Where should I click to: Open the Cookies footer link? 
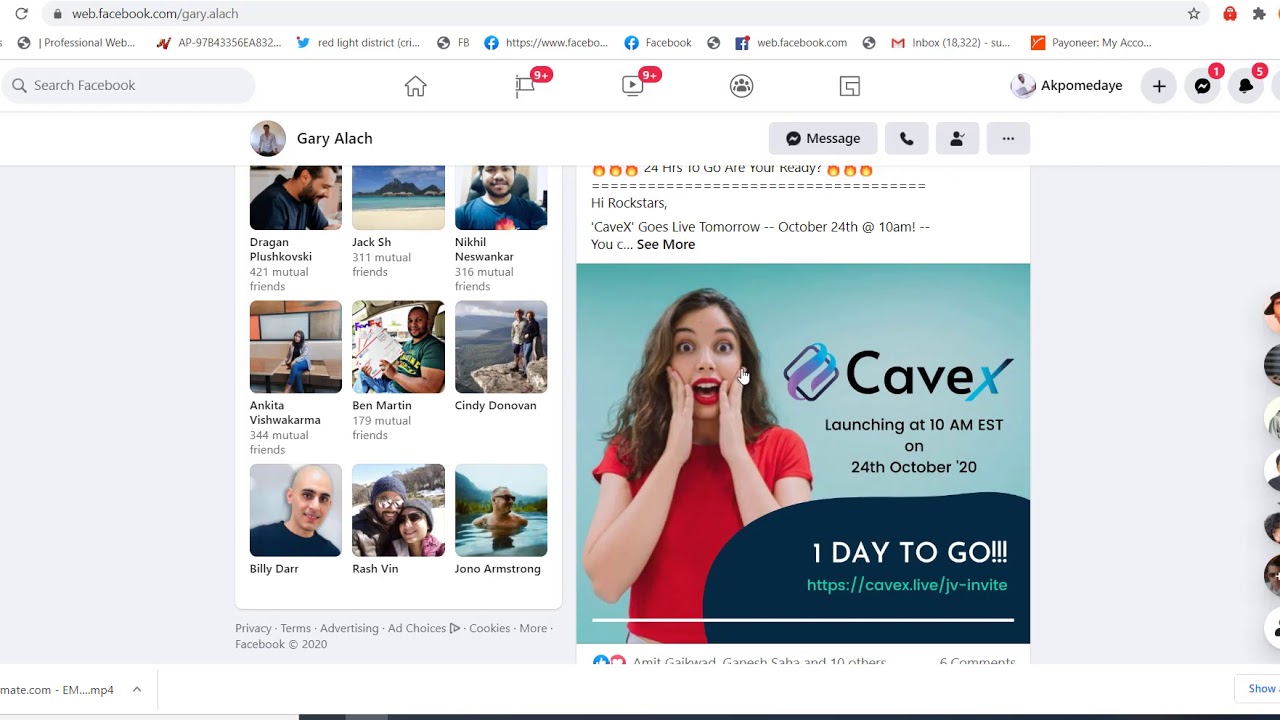tap(490, 628)
